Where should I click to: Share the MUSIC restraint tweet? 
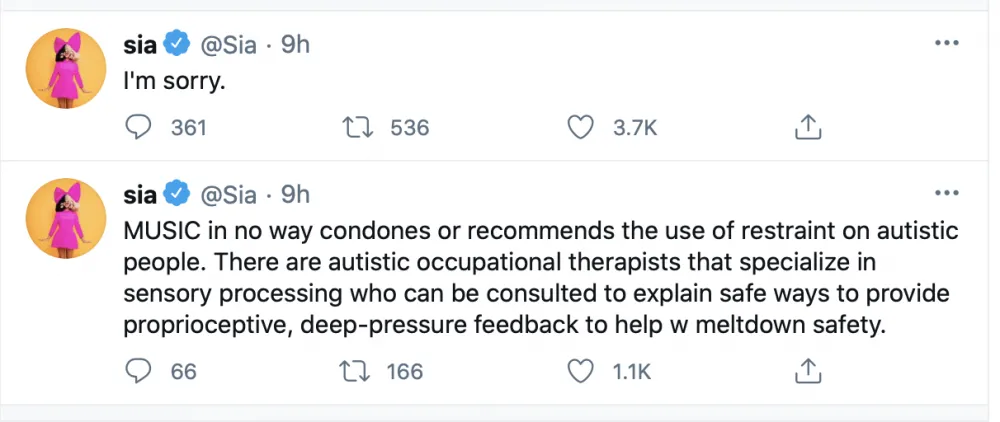[x=807, y=371]
